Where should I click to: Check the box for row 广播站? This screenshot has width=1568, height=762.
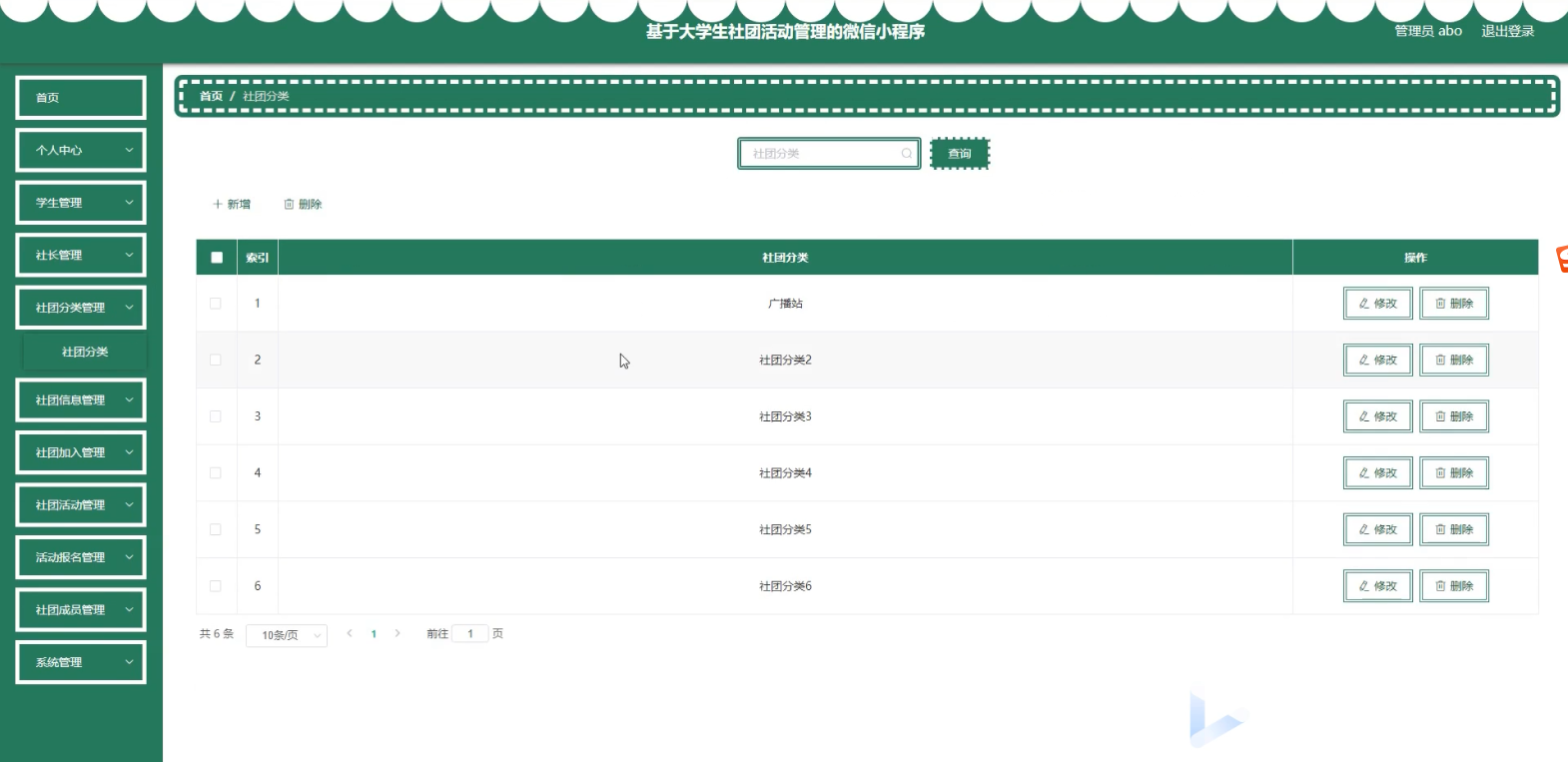coord(216,304)
